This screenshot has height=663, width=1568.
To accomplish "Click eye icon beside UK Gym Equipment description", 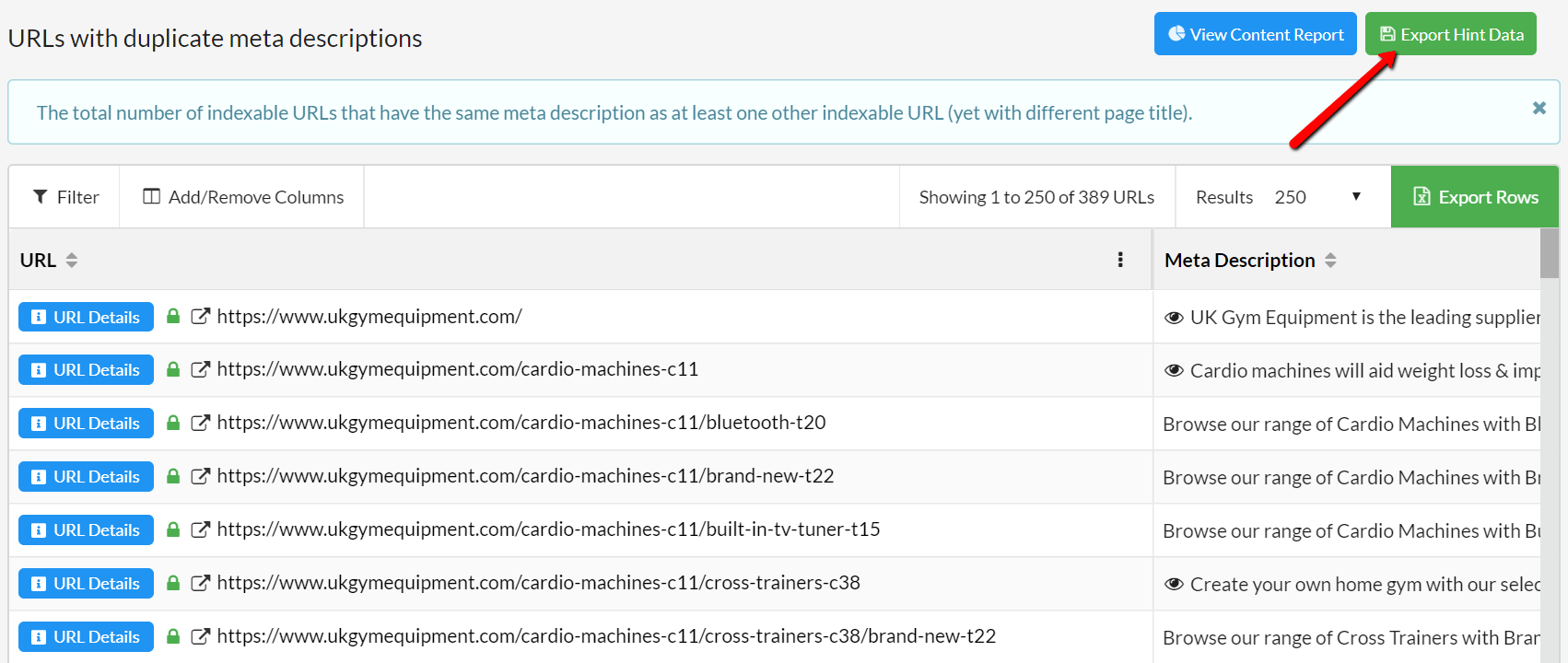I will click(1174, 318).
